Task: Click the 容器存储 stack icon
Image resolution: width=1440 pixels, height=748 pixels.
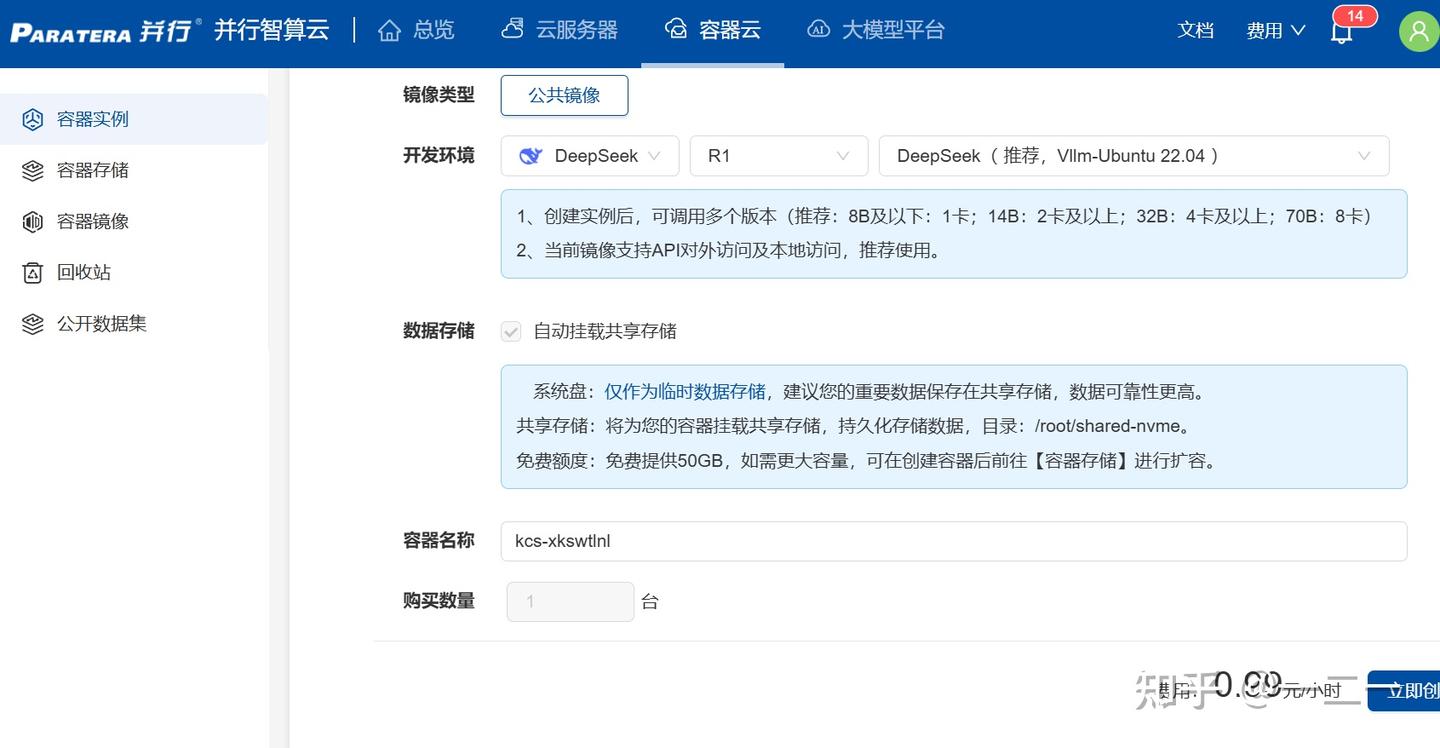Action: click(33, 170)
